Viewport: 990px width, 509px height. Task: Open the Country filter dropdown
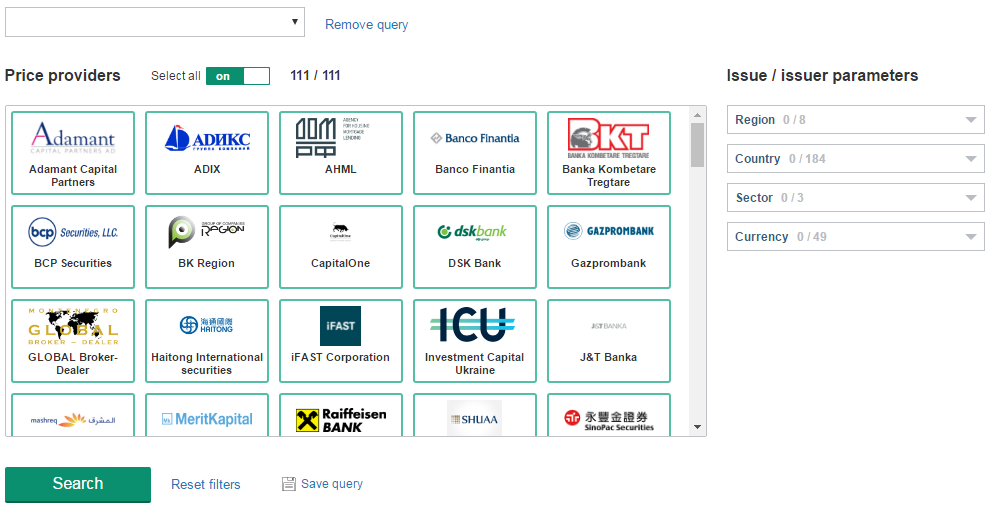tap(855, 159)
